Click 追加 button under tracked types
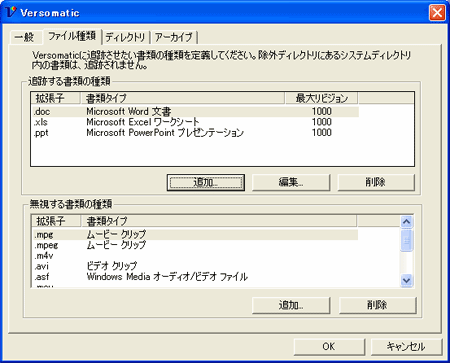Viewport: 450px width, 363px height. click(x=206, y=182)
